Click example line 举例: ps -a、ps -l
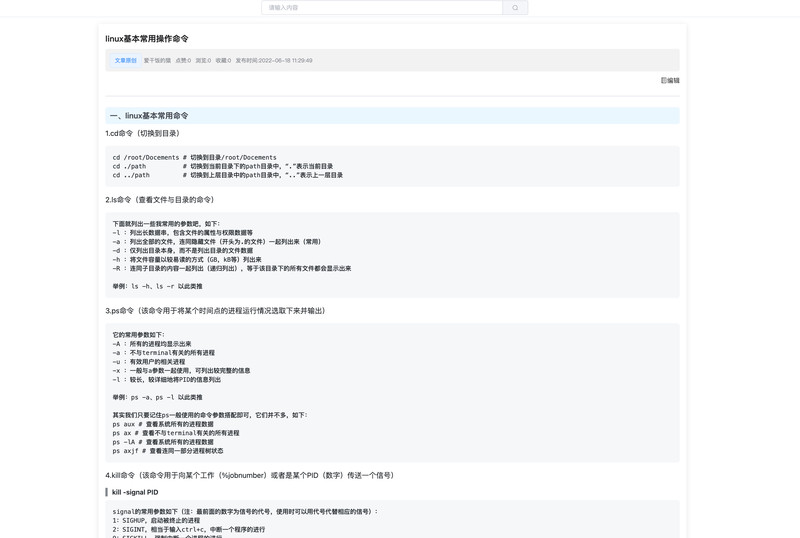Image resolution: width=800 pixels, height=538 pixels. point(158,397)
